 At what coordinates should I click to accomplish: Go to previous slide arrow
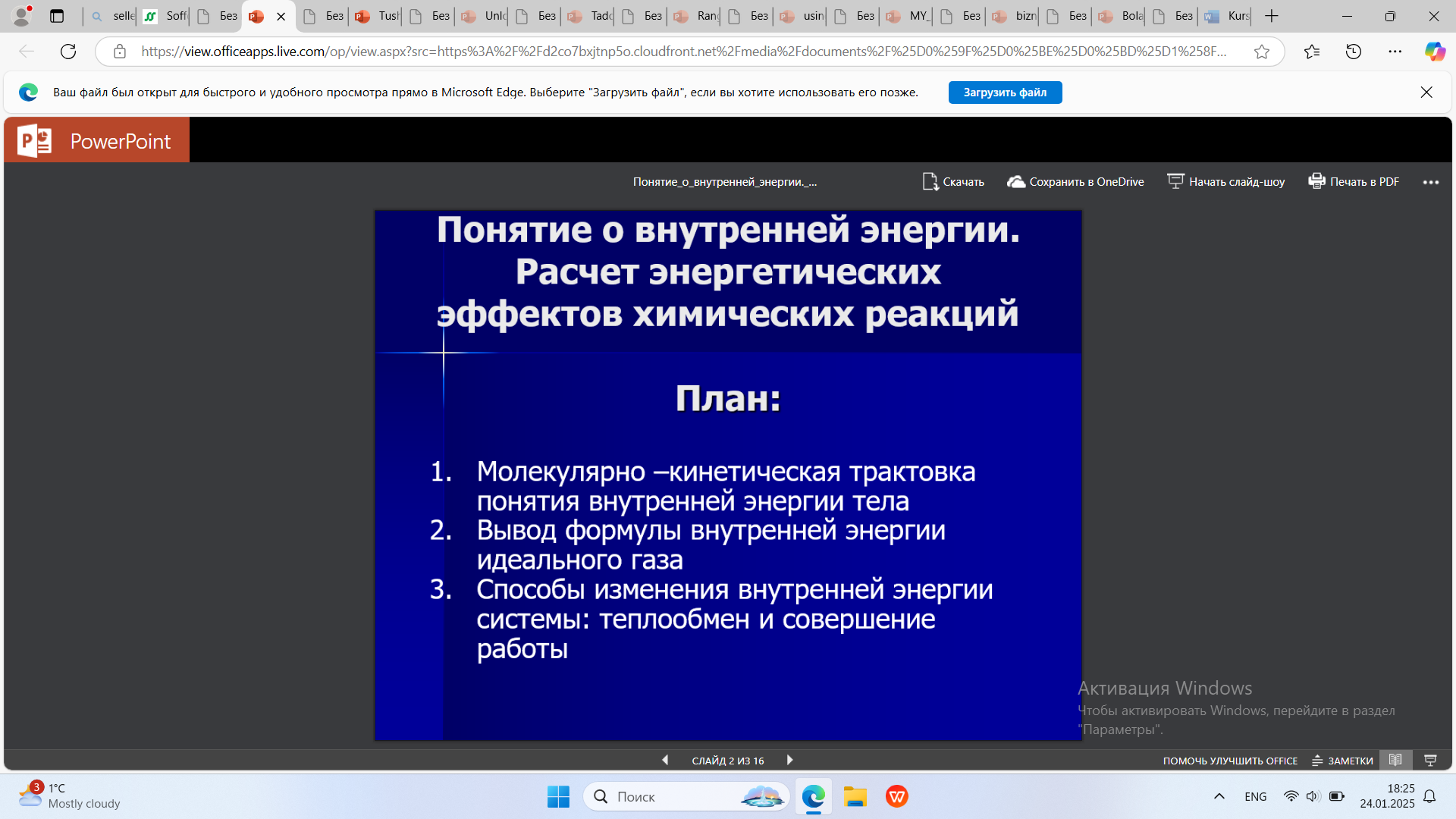click(665, 760)
